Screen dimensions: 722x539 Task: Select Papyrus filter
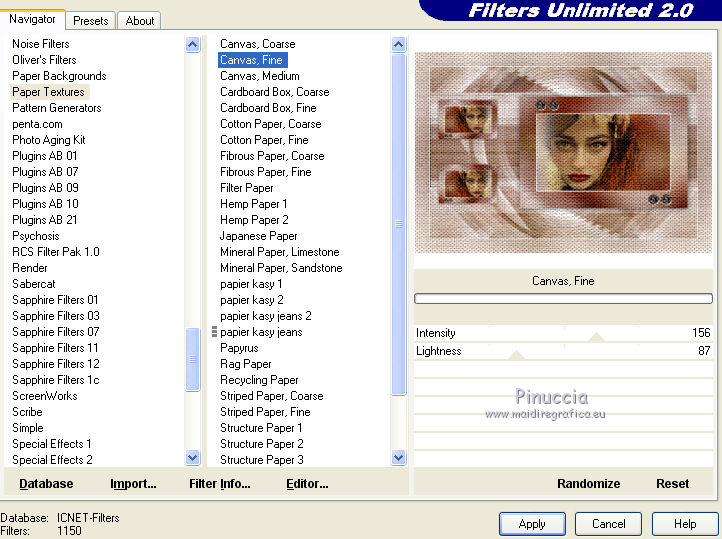(239, 348)
